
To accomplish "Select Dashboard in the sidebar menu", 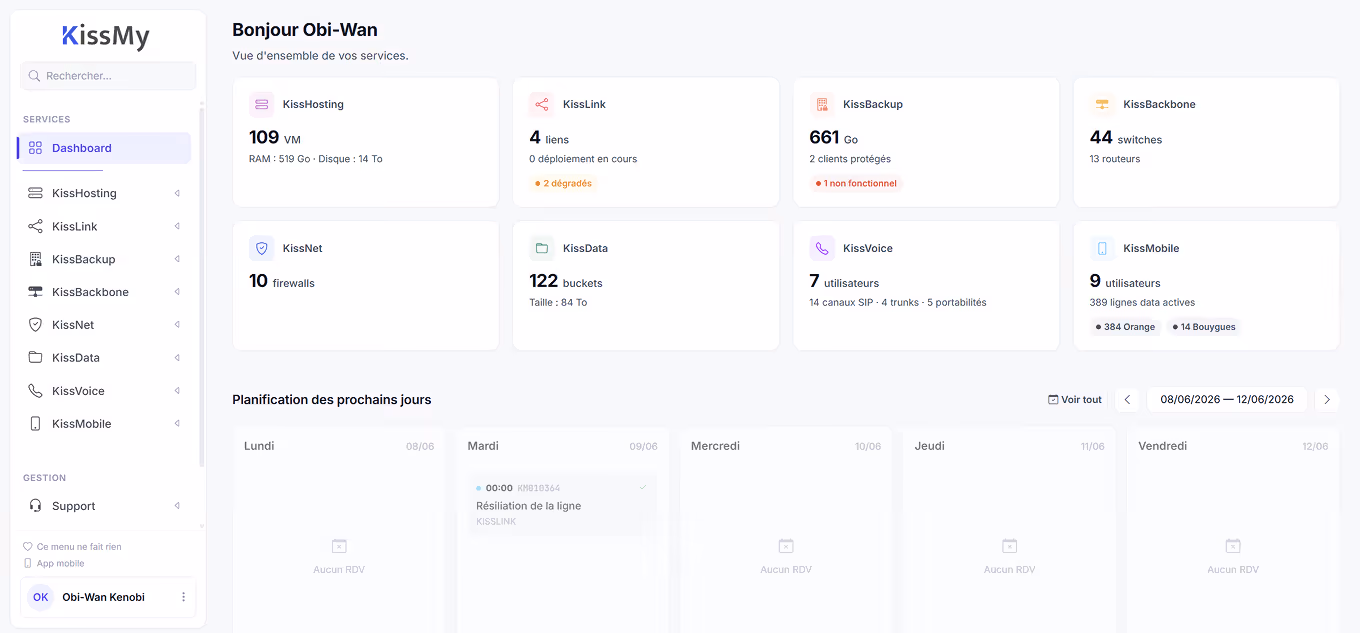I will (104, 148).
